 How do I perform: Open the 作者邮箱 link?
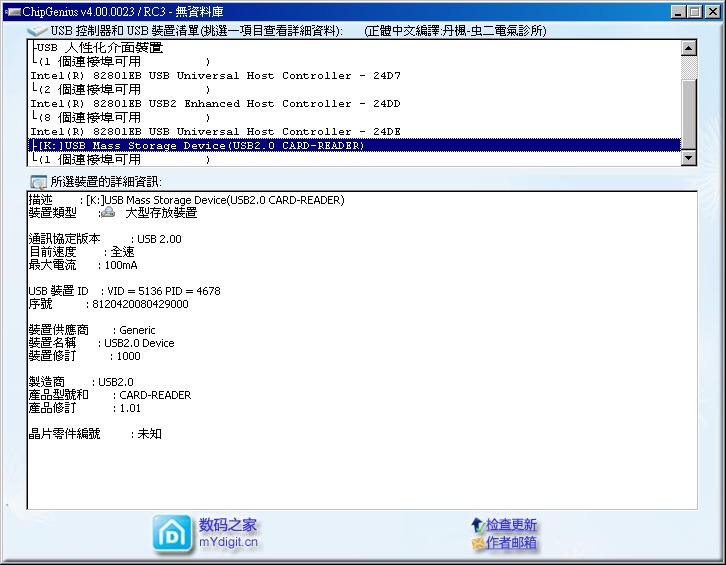[x=511, y=543]
